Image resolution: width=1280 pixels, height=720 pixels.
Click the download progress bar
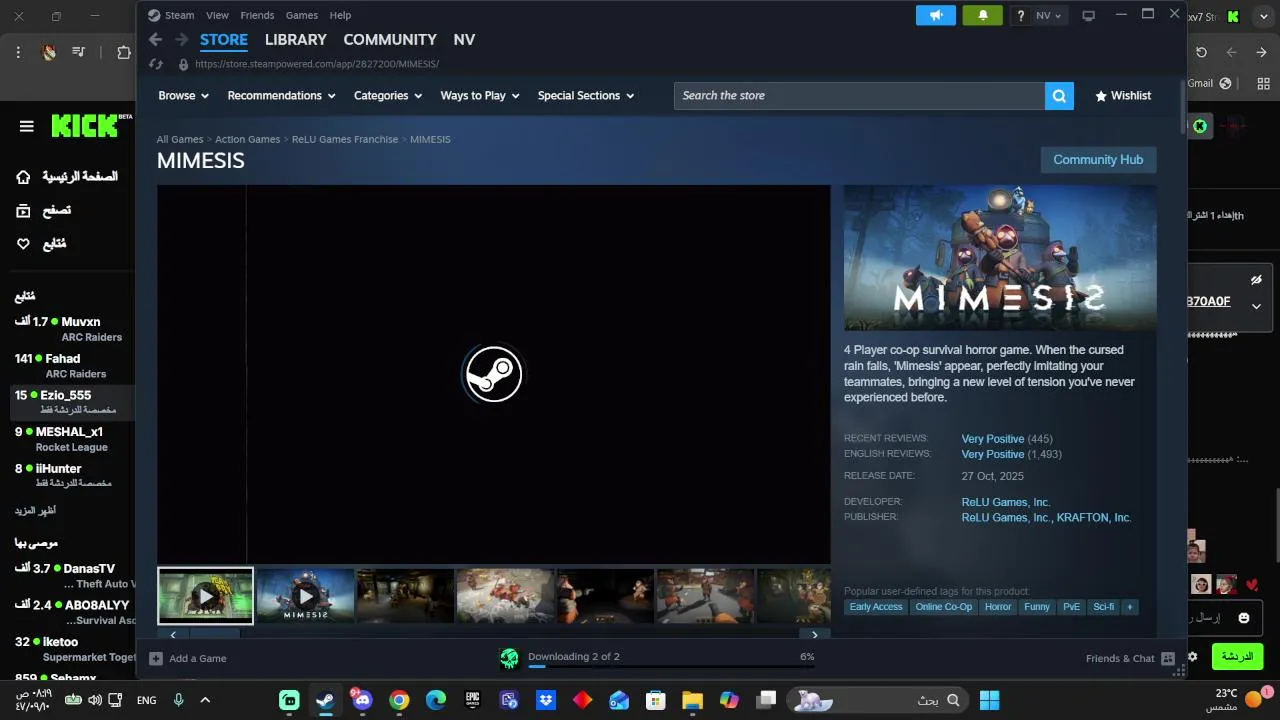pos(670,666)
